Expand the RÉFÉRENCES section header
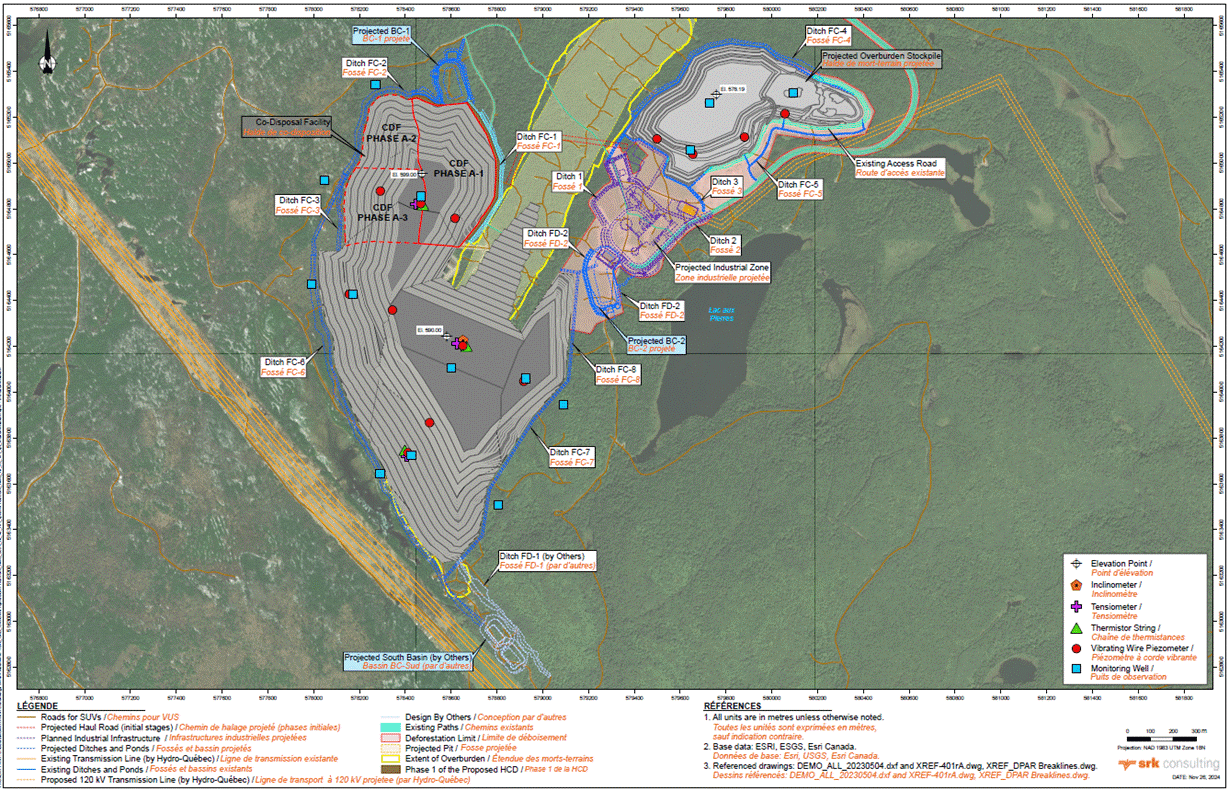The width and height of the screenshot is (1229, 791). pos(733,705)
